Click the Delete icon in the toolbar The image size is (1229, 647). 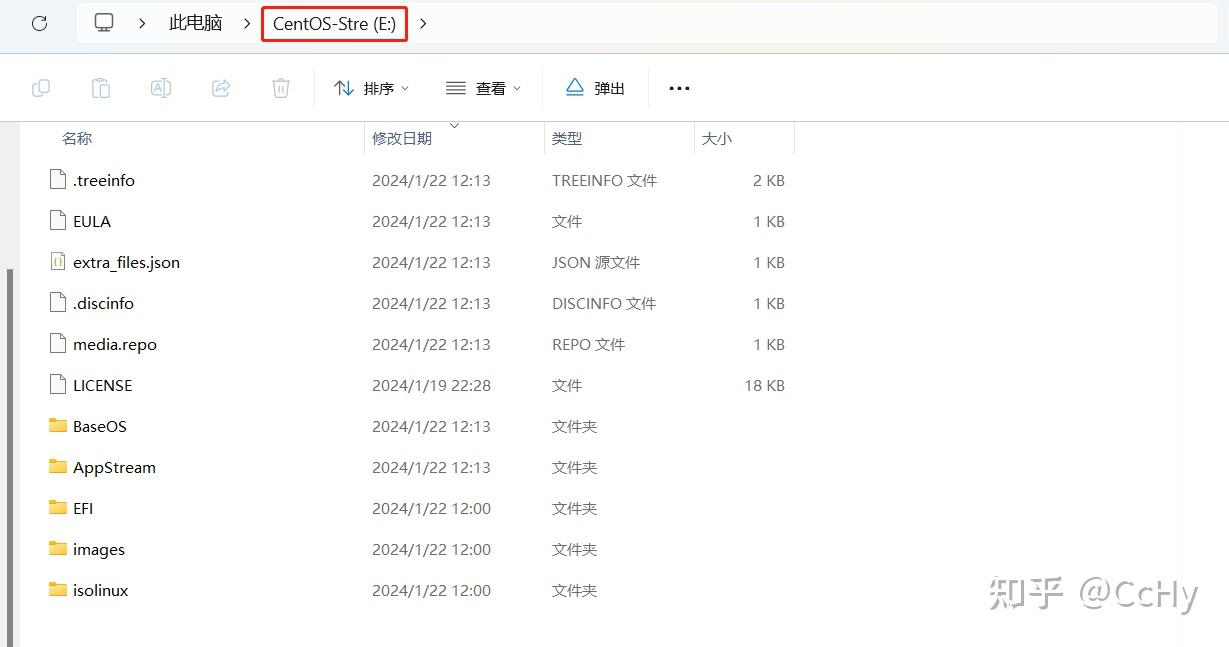[280, 88]
